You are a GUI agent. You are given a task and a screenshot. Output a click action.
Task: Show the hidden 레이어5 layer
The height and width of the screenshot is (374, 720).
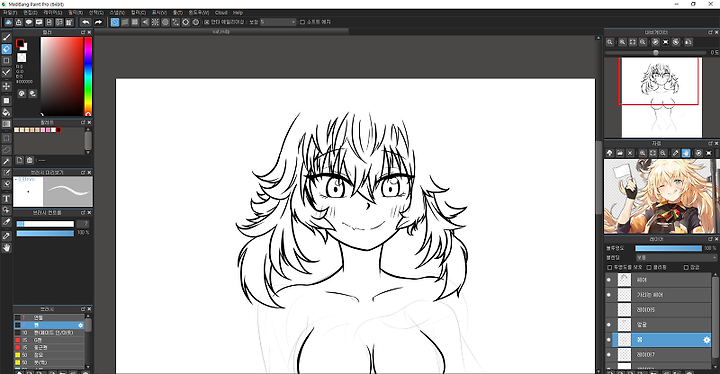[609, 310]
